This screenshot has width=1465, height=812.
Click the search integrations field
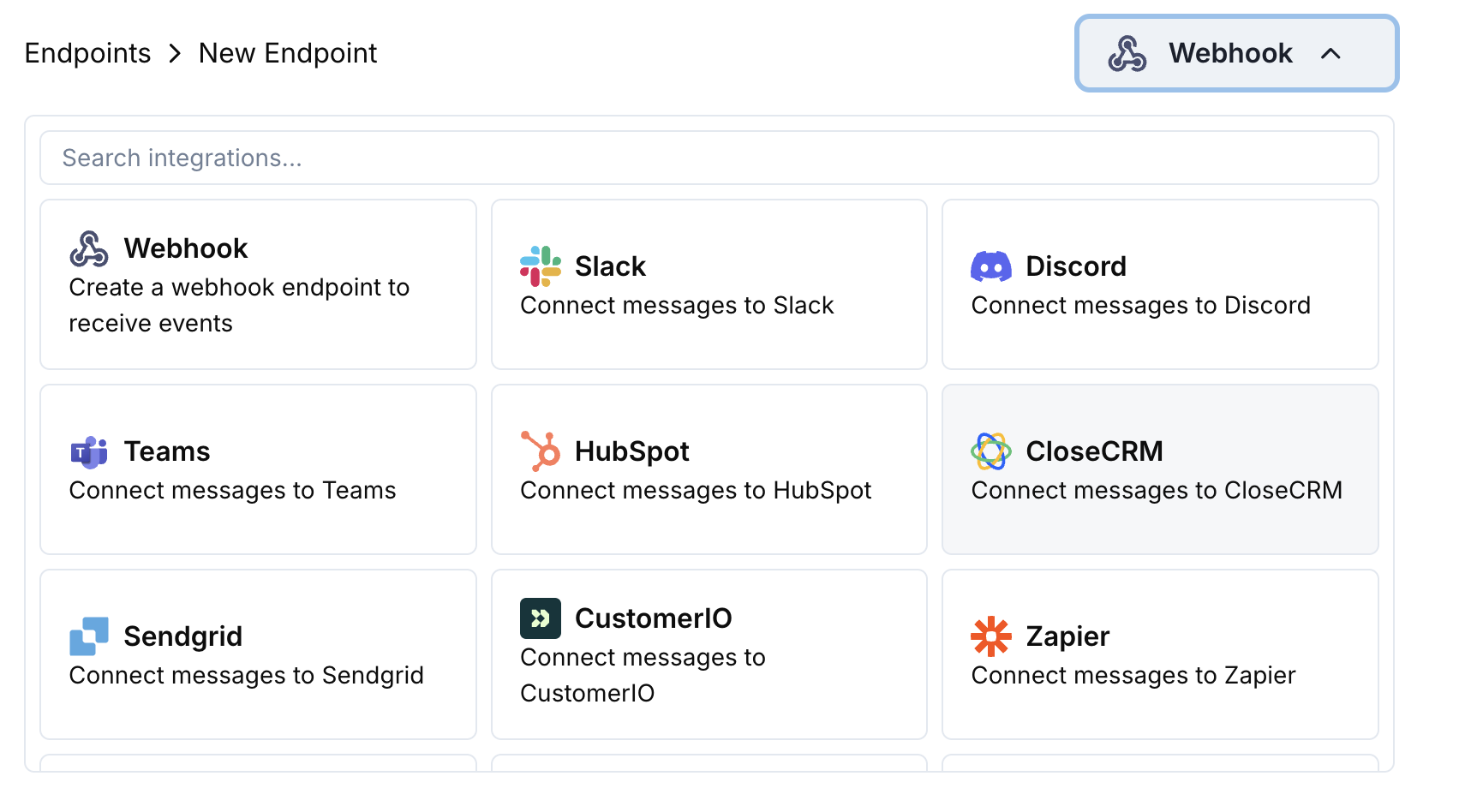pyautogui.click(x=709, y=158)
